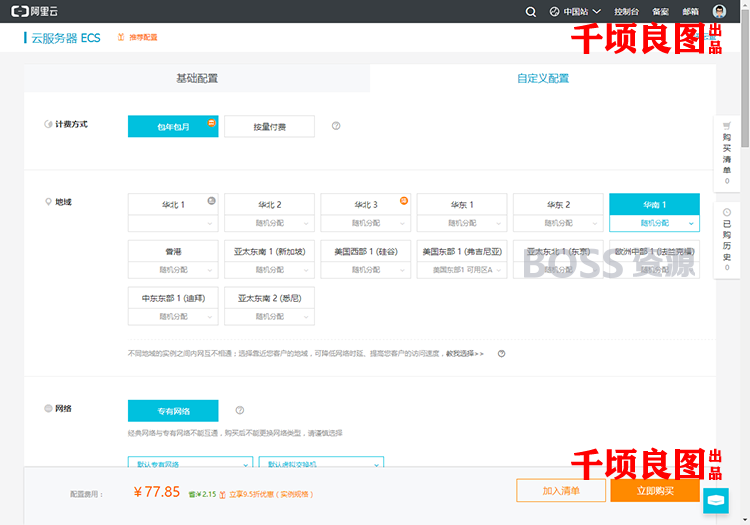Open zone dropdown under 华北 2
Viewport: 750px width, 525px height.
[x=269, y=223]
